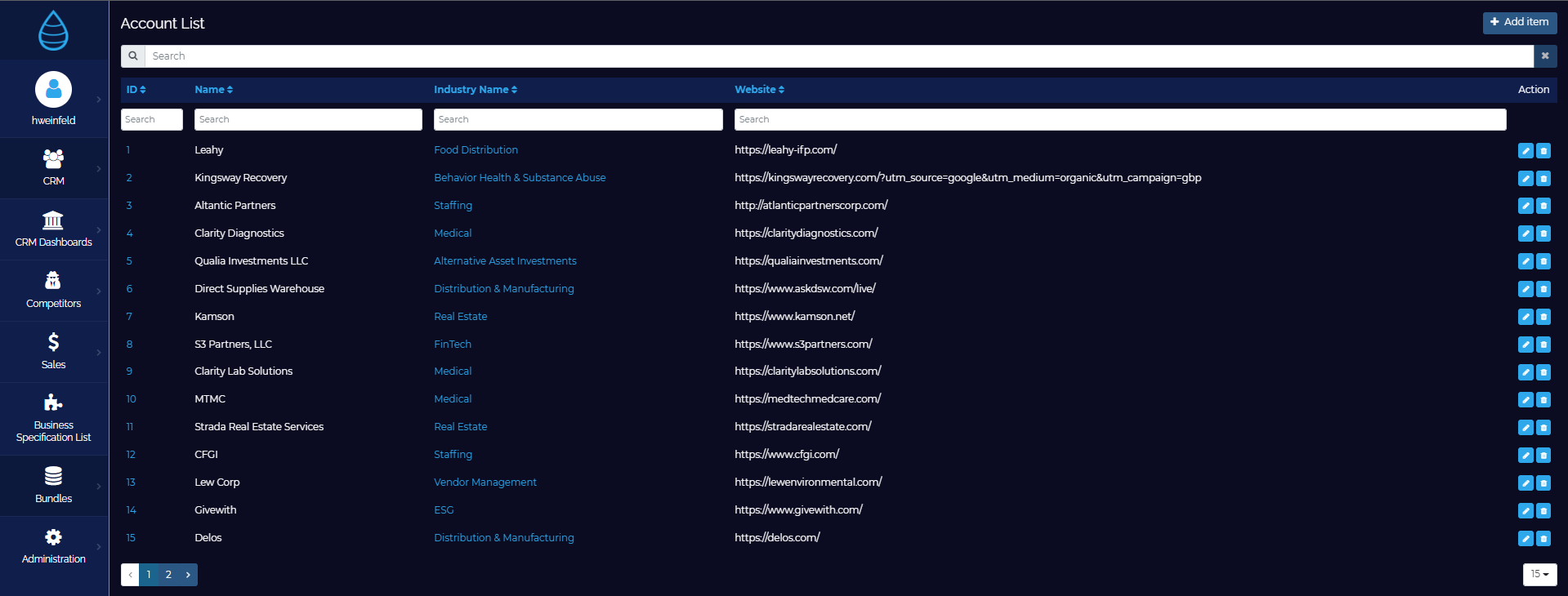Sort by Industry Name column
The width and height of the screenshot is (1568, 596).
click(476, 90)
